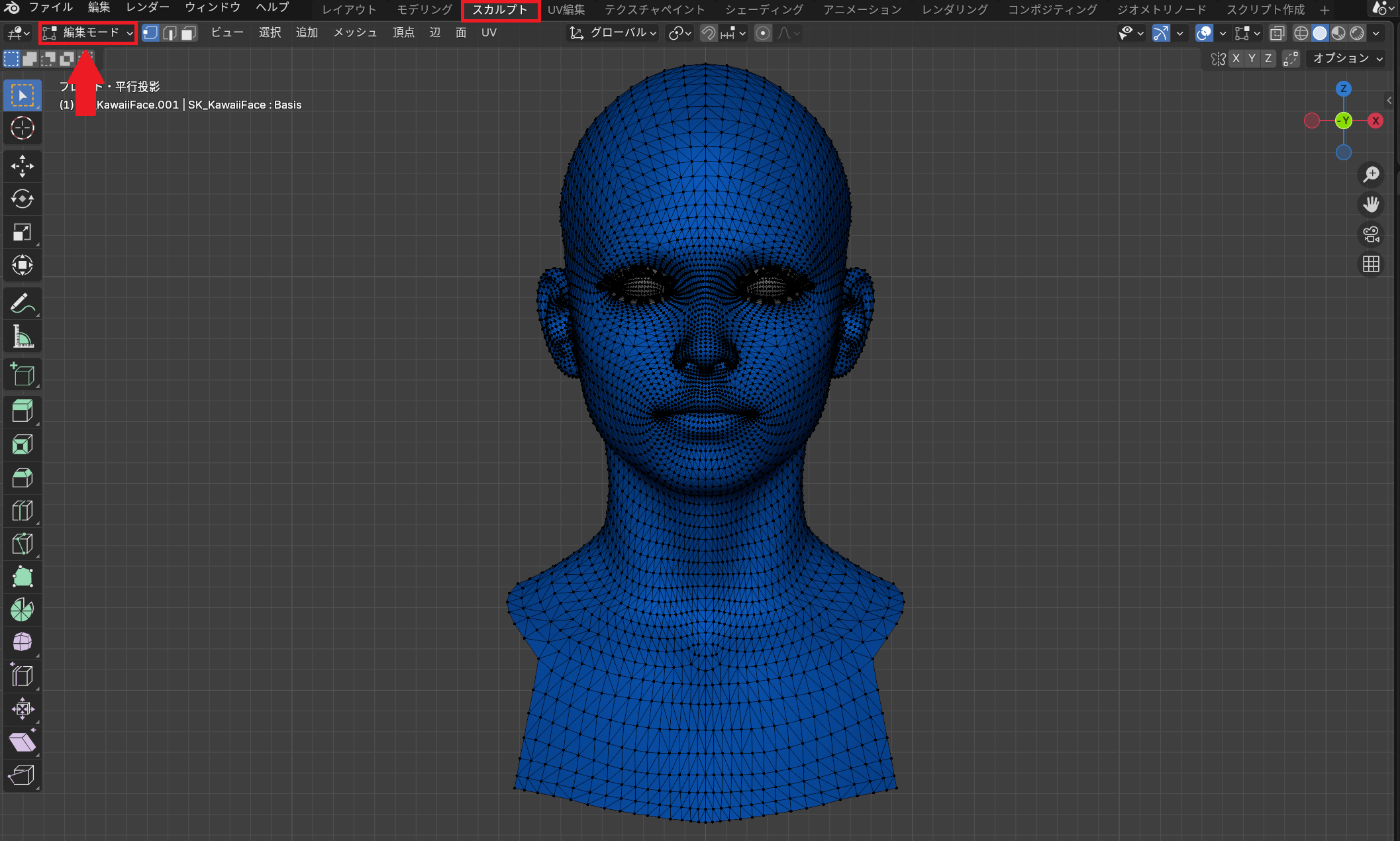The width and height of the screenshot is (1400, 841).
Task: Switch to the UV編集 workspace tab
Action: click(566, 10)
